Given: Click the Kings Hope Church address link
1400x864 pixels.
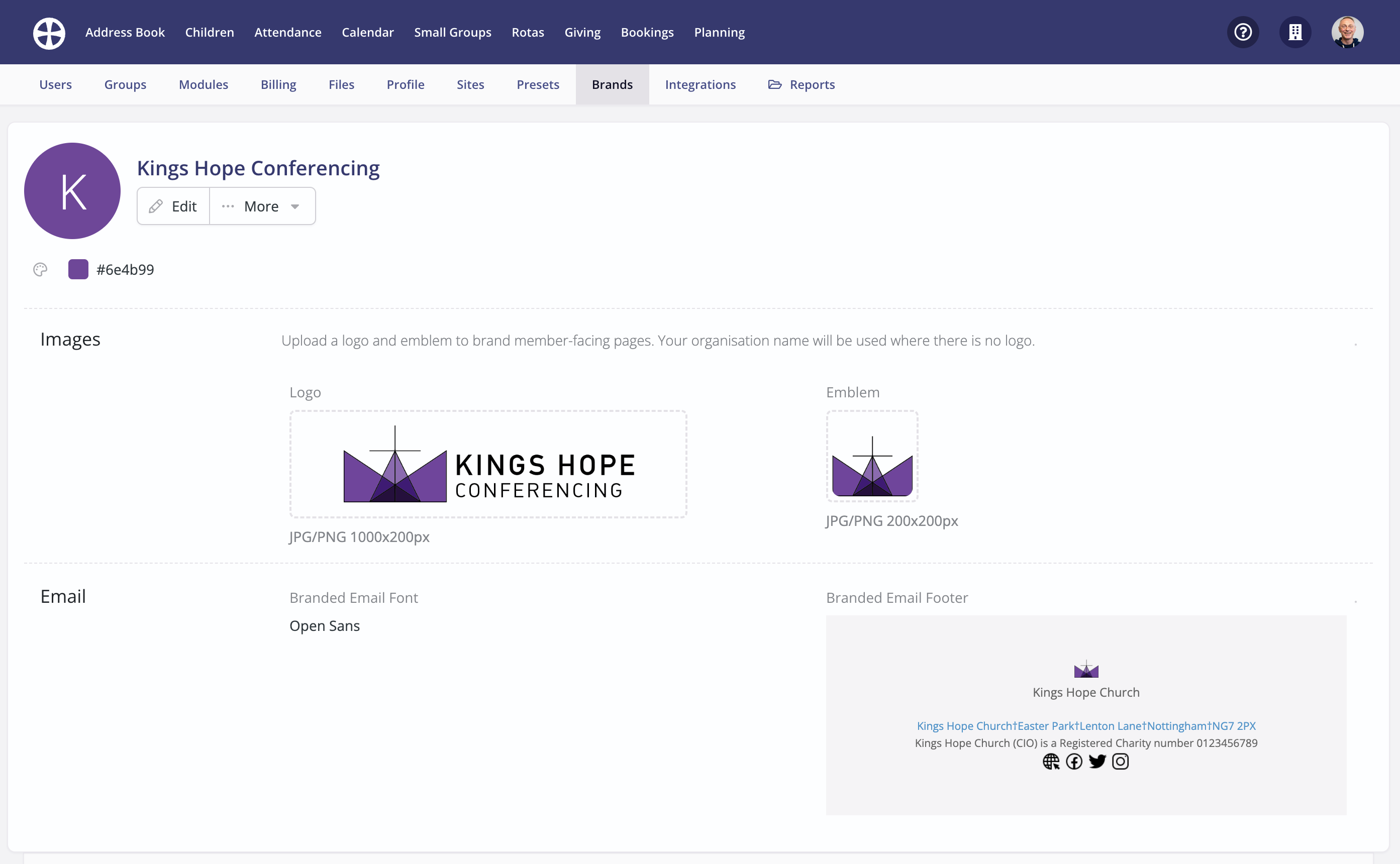Looking at the screenshot, I should click(1086, 726).
